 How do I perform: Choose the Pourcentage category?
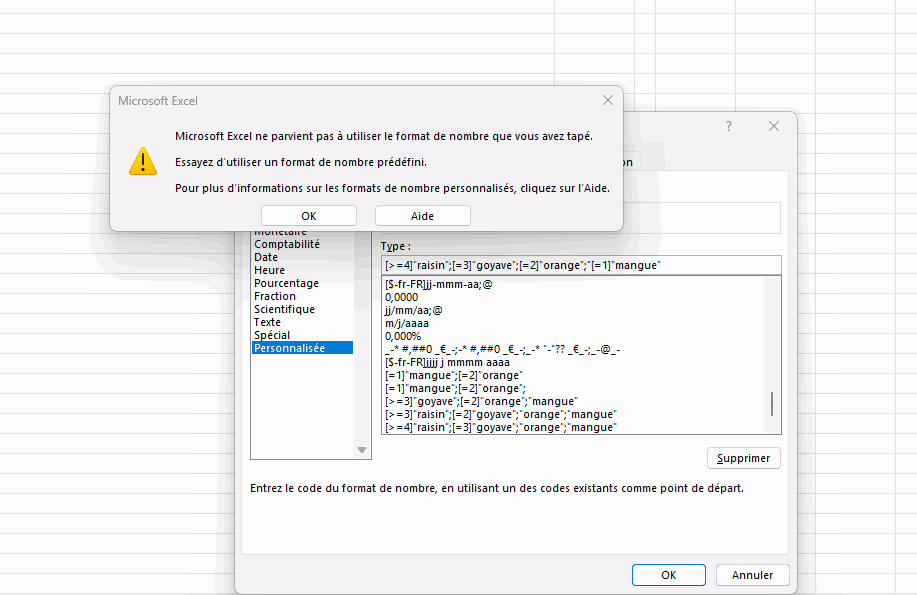pyautogui.click(x=286, y=283)
